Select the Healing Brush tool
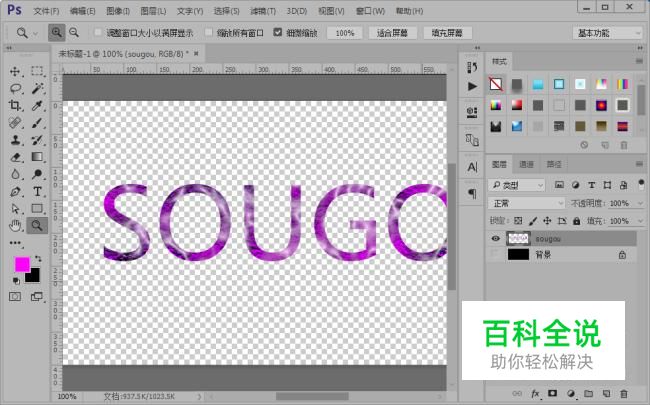This screenshot has width=650, height=405. click(15, 123)
